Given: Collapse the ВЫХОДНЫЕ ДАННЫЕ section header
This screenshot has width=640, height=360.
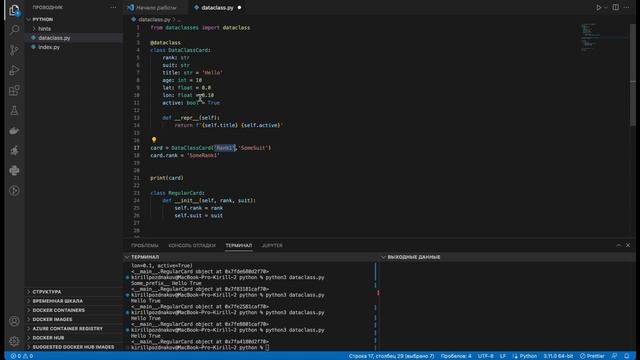Looking at the screenshot, I should coord(413,257).
